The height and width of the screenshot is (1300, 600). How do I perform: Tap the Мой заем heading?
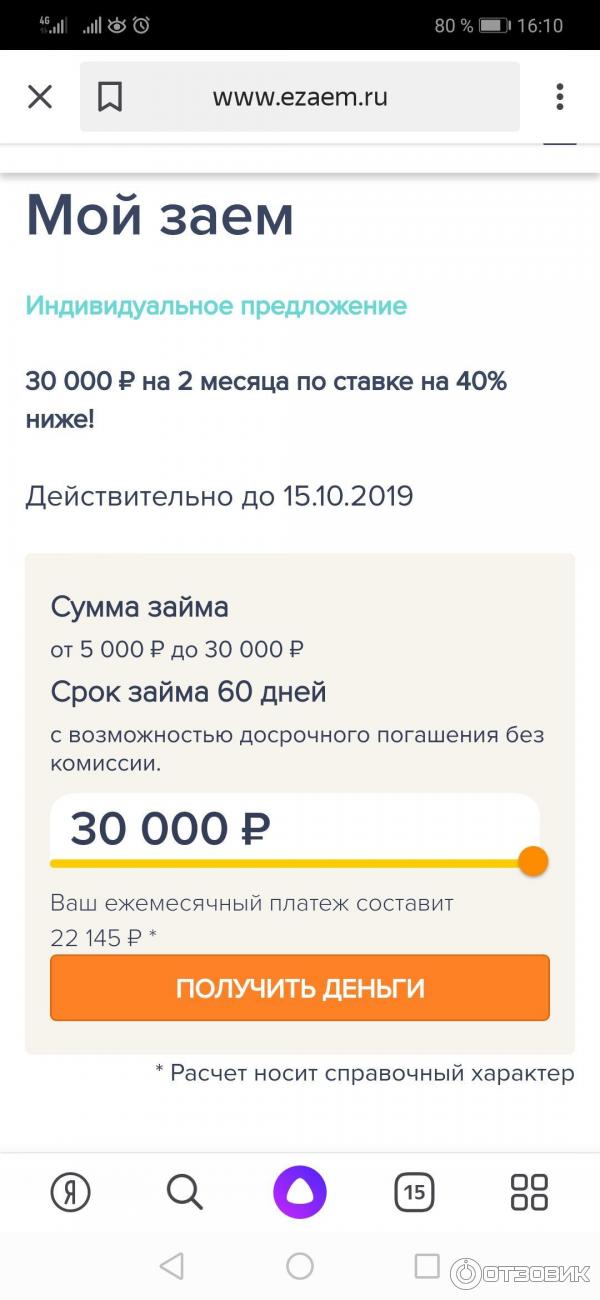[160, 215]
